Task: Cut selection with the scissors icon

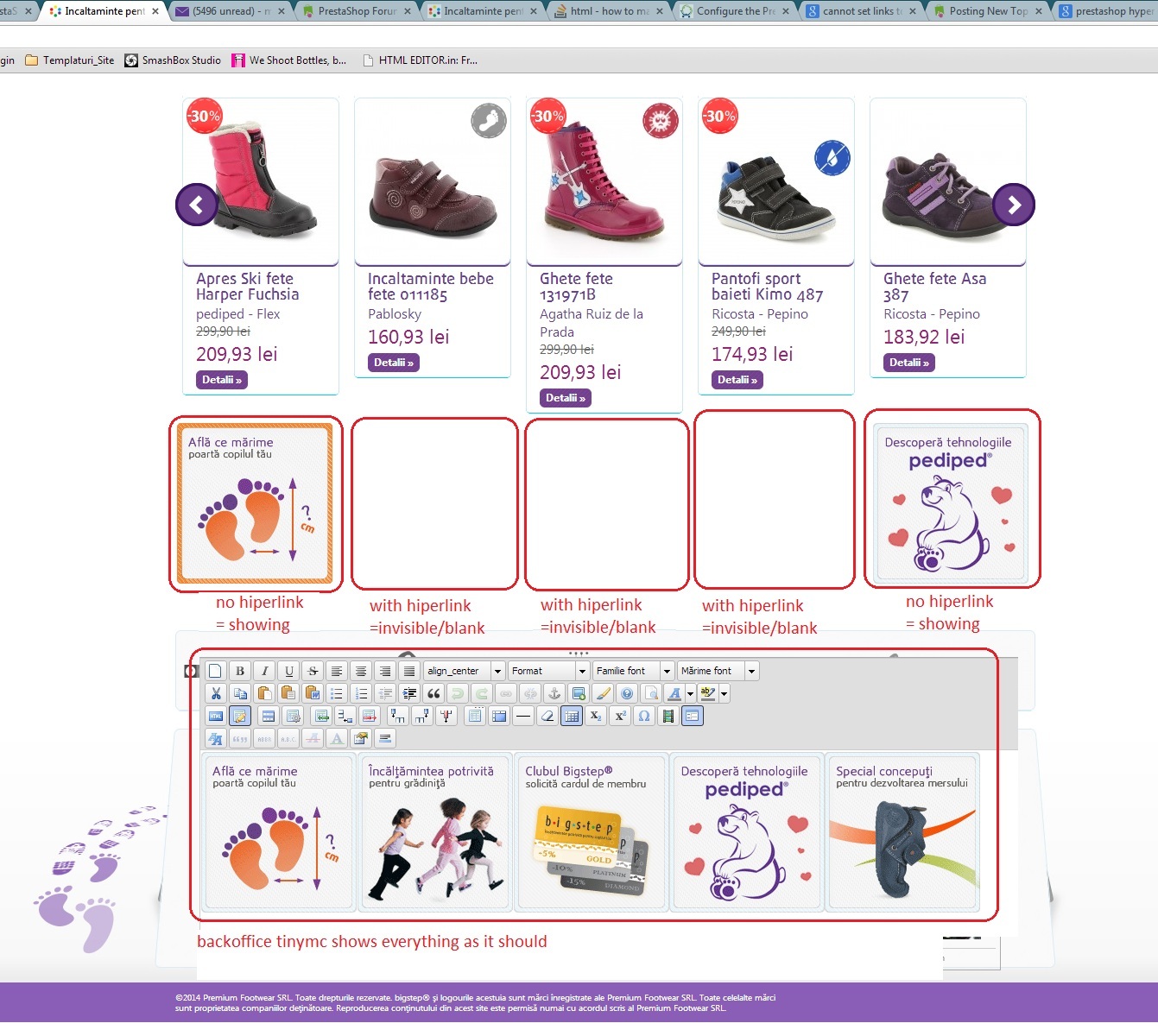Action: click(216, 693)
